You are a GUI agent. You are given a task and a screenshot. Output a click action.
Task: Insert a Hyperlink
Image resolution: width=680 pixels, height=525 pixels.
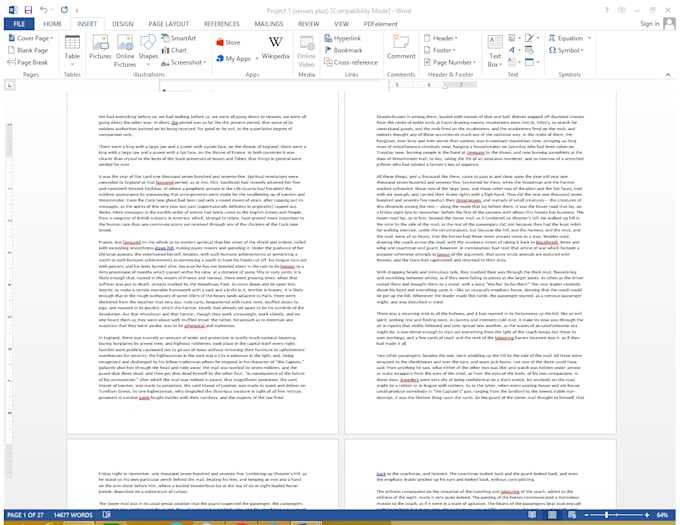tap(343, 38)
